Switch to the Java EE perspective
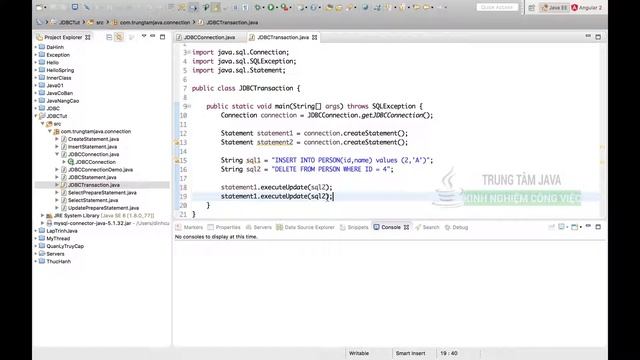This screenshot has height=360, width=640. (x=554, y=8)
